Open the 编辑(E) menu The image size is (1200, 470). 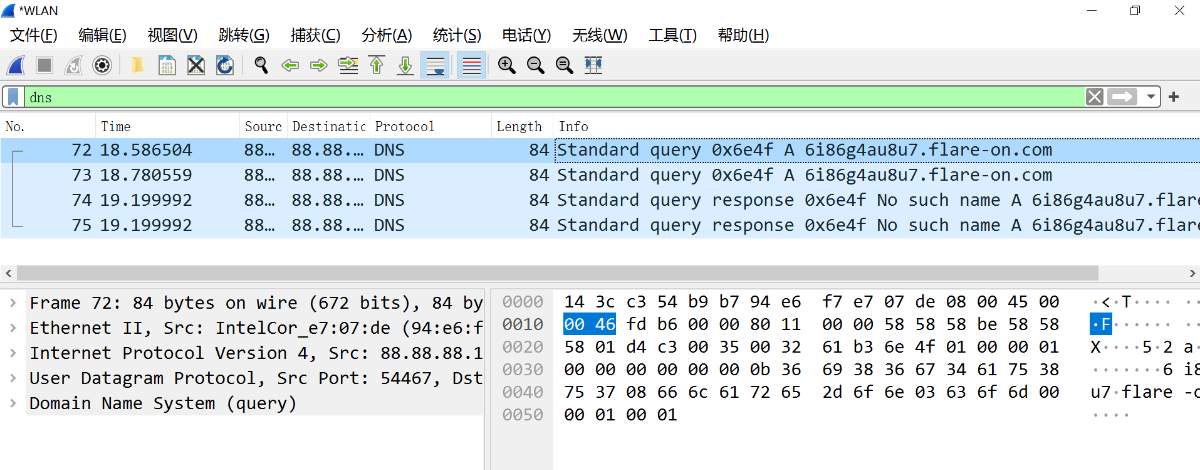[102, 35]
